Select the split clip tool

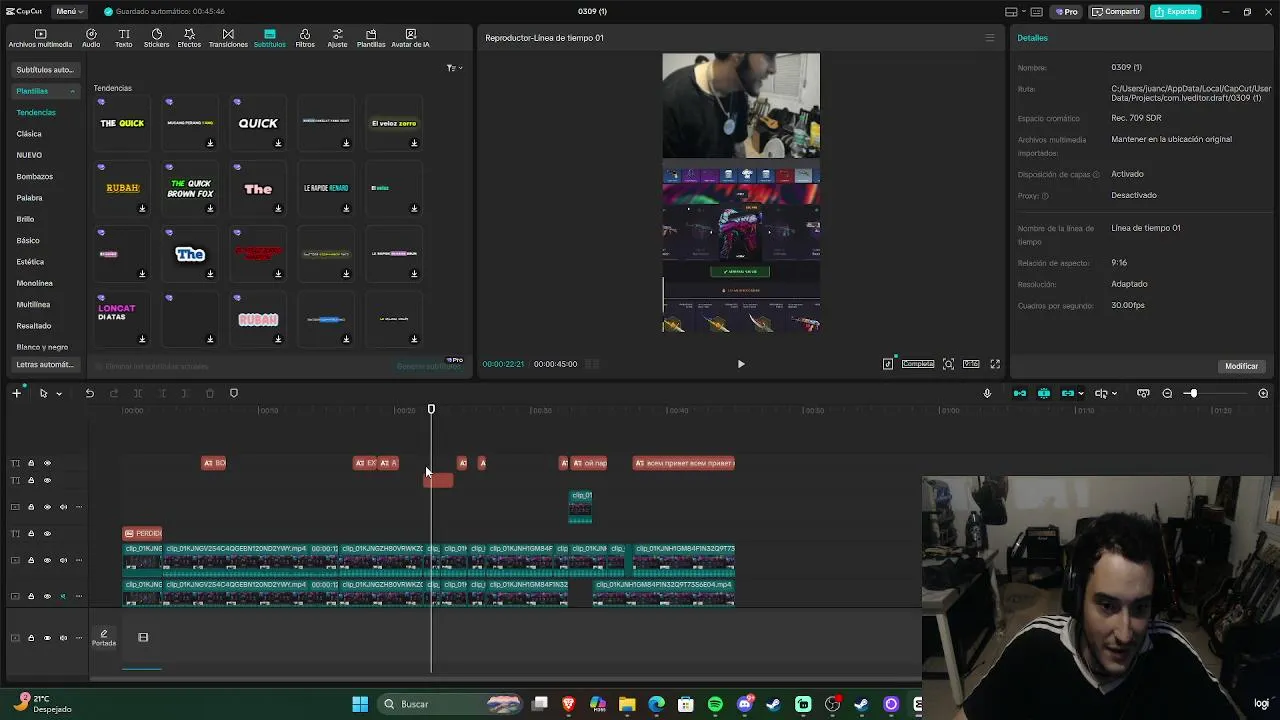pyautogui.click(x=138, y=393)
